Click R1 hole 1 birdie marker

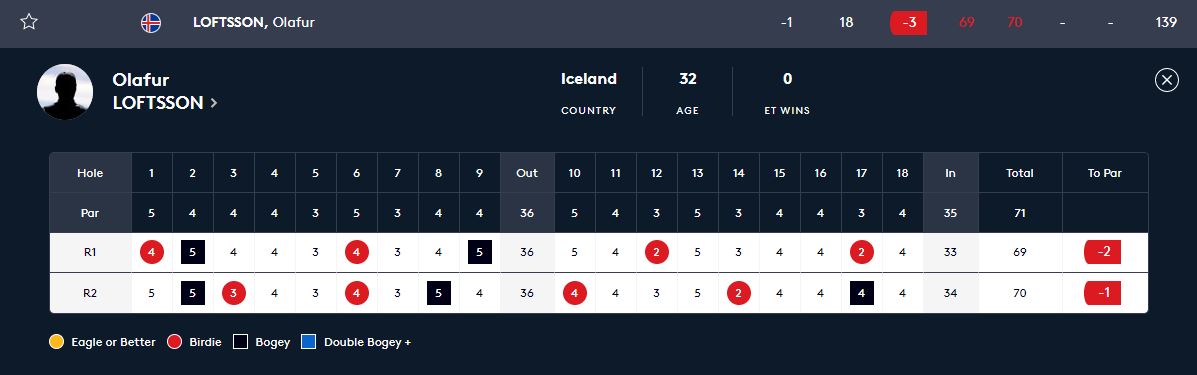(152, 252)
